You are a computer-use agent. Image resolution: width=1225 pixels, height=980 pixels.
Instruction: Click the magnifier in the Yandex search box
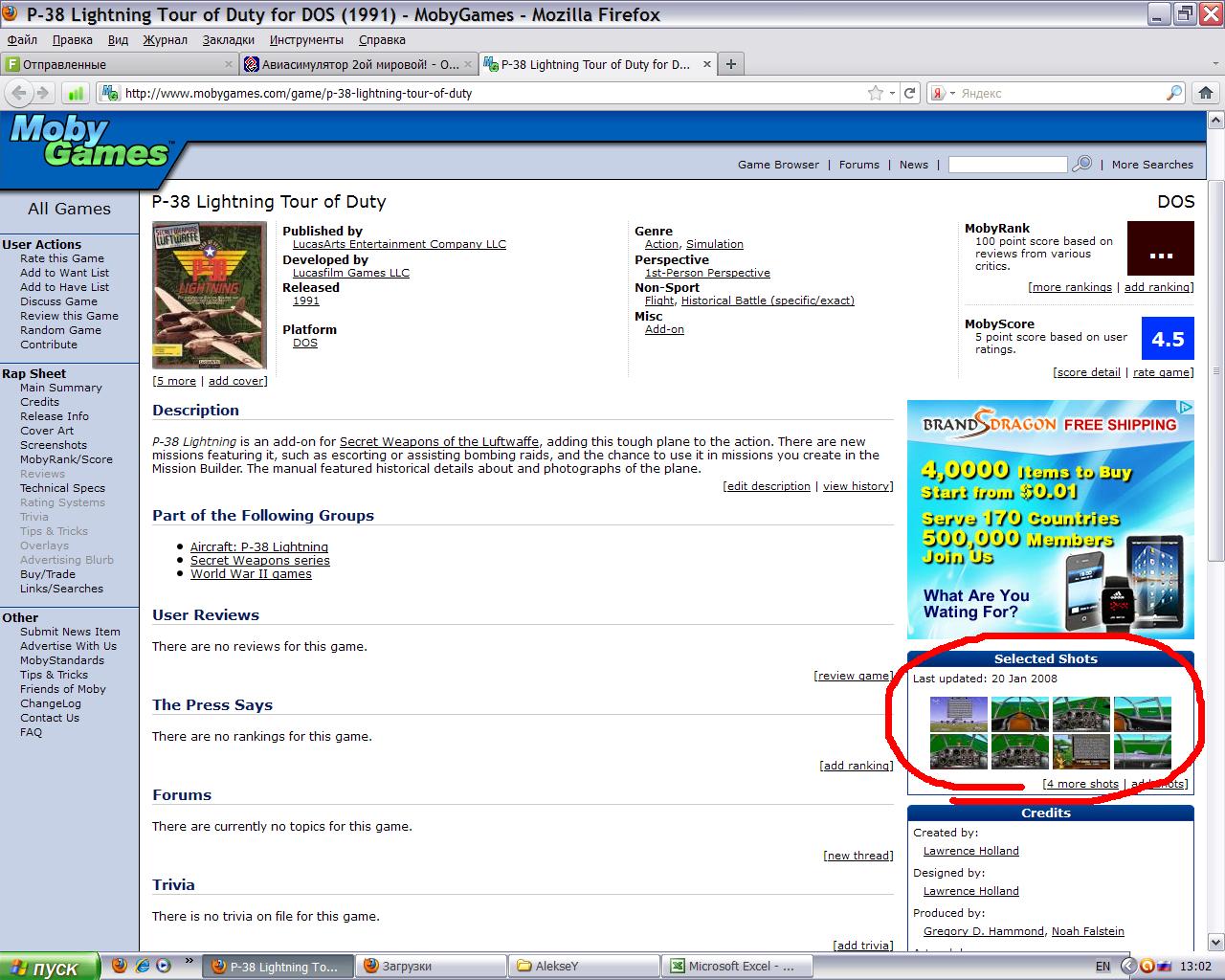tap(1174, 93)
